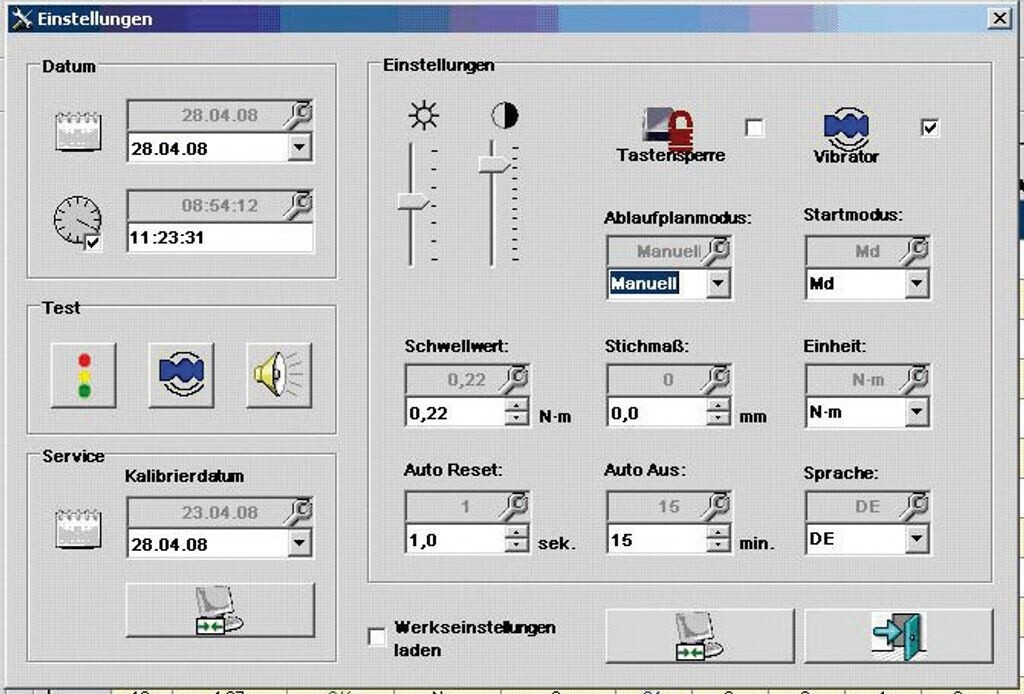Click the Service transfer-to-device button
Screen dimensions: 1024x694
point(219,610)
